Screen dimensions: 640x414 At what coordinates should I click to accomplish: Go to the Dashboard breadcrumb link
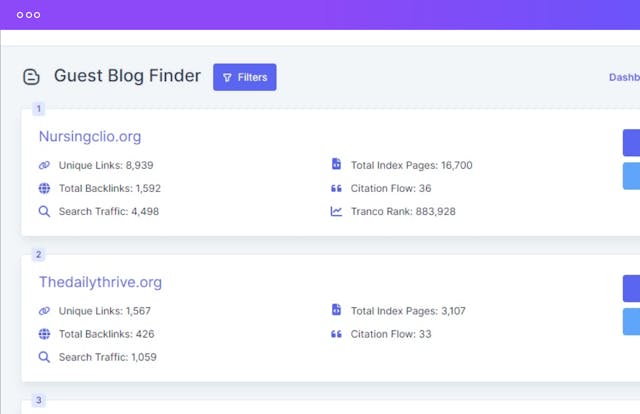[x=623, y=77]
